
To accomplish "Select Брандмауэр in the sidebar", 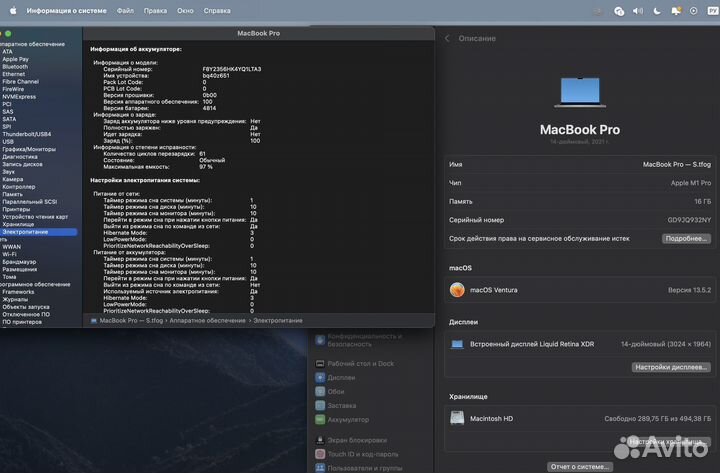I will coord(19,262).
